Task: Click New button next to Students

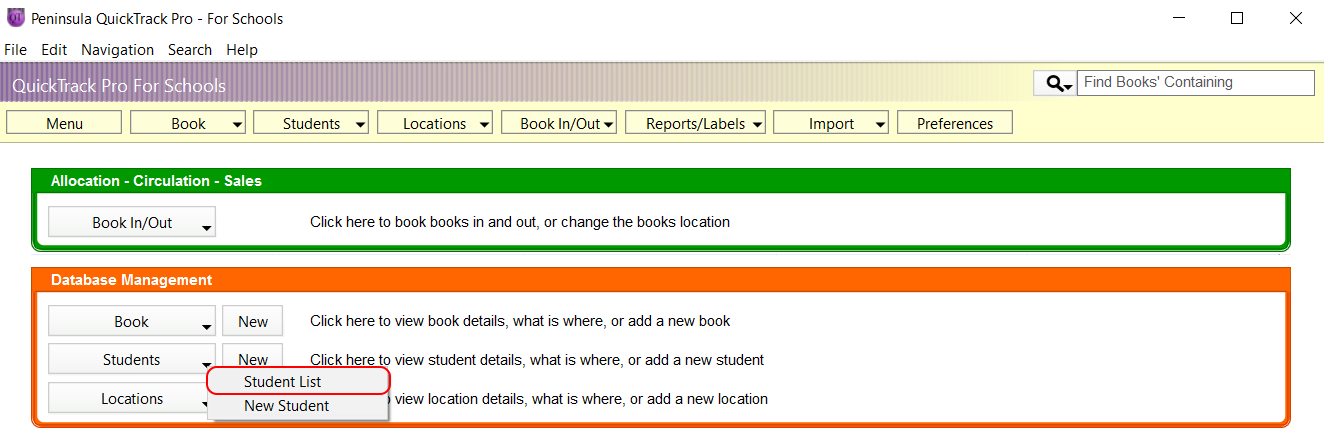Action: [x=253, y=359]
